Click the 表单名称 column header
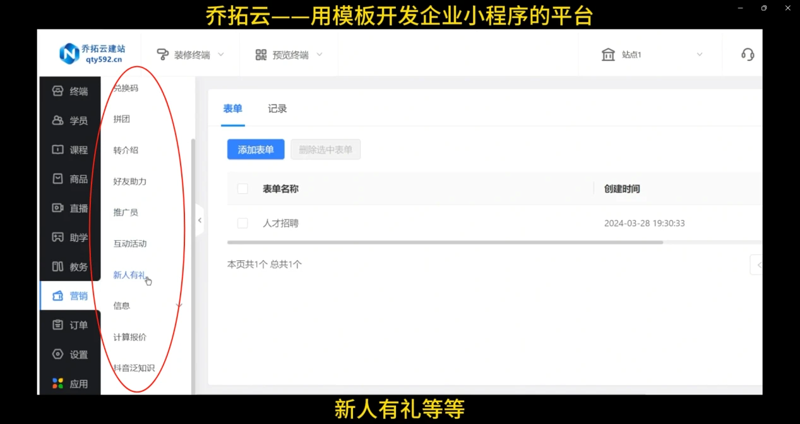This screenshot has height=424, width=800. click(281, 189)
